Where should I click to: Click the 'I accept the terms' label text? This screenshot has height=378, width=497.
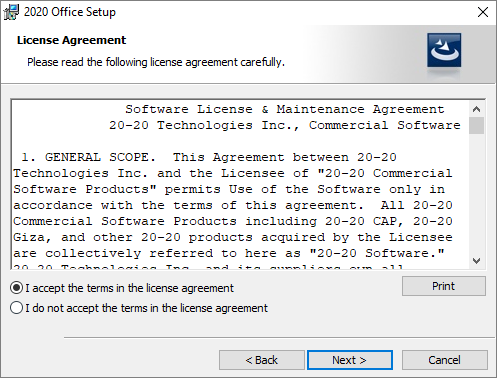[x=129, y=288]
